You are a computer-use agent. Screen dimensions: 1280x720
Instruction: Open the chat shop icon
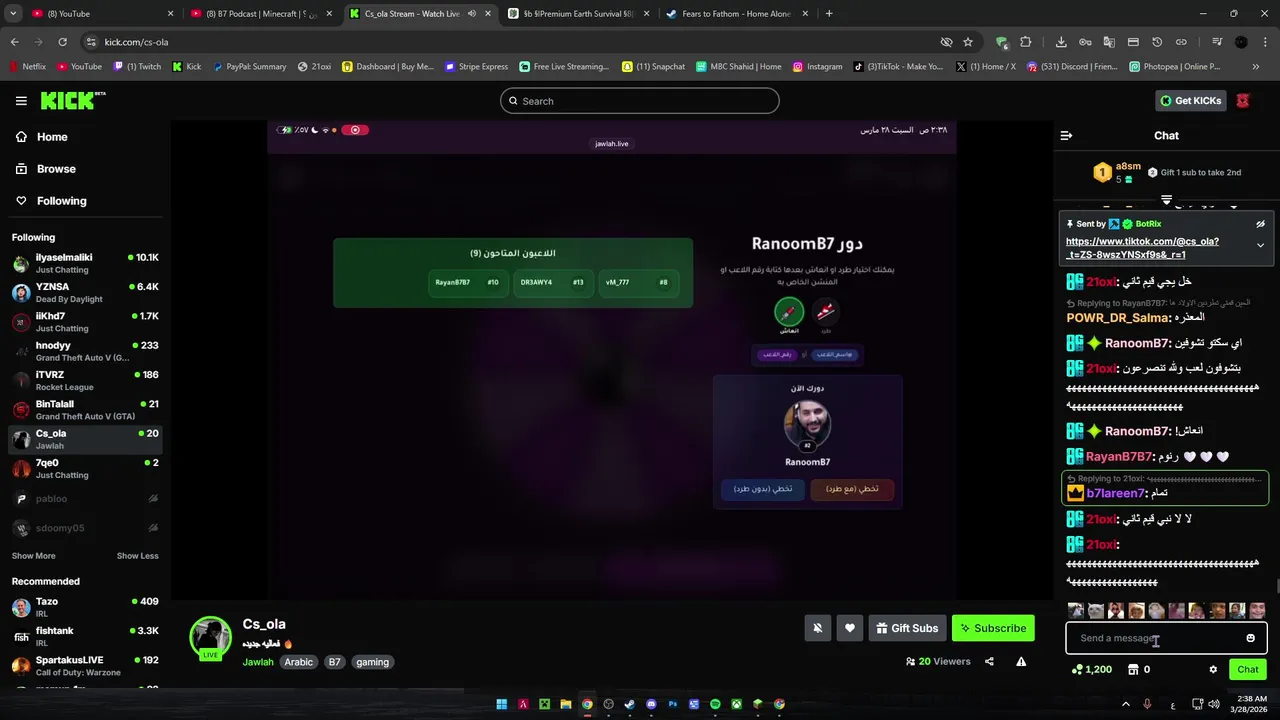click(x=1133, y=669)
